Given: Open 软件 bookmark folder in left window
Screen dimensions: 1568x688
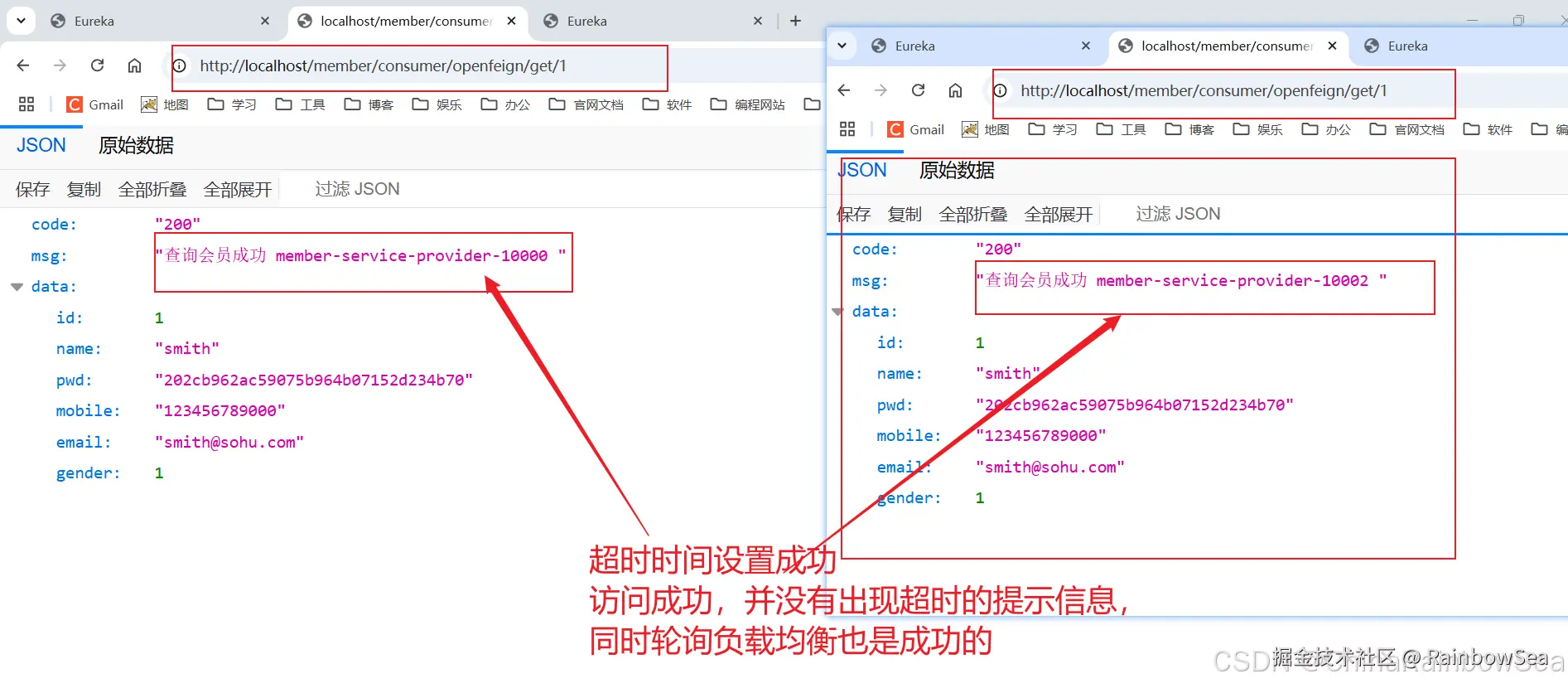Looking at the screenshot, I should (x=668, y=104).
